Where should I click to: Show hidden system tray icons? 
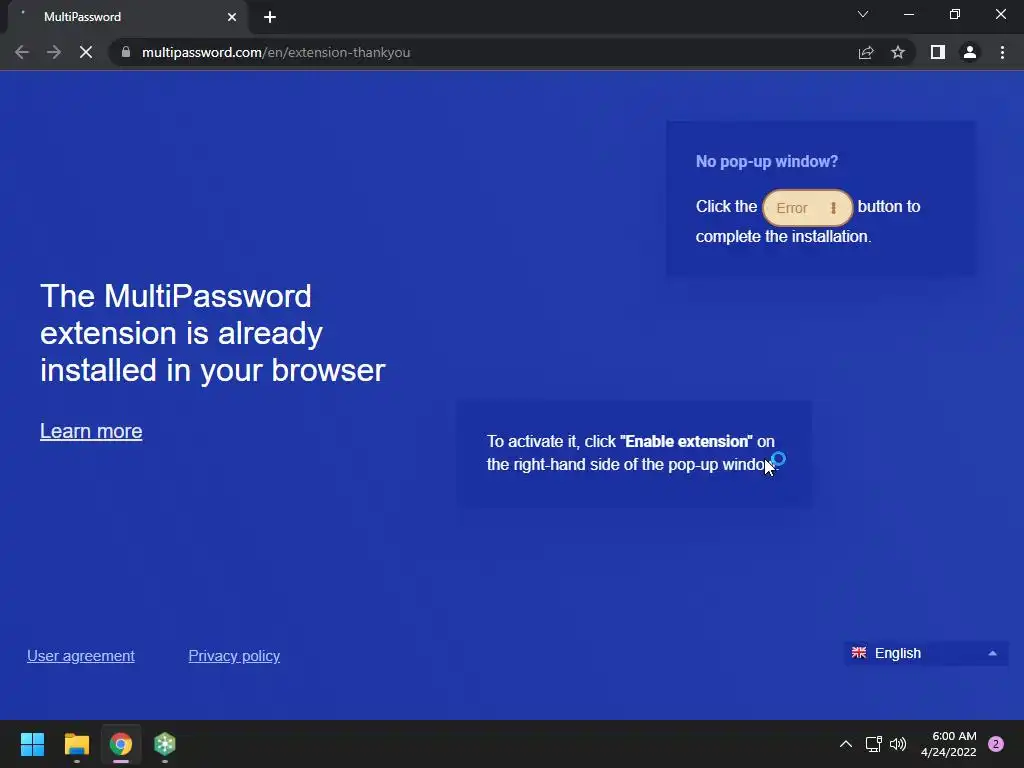point(846,744)
